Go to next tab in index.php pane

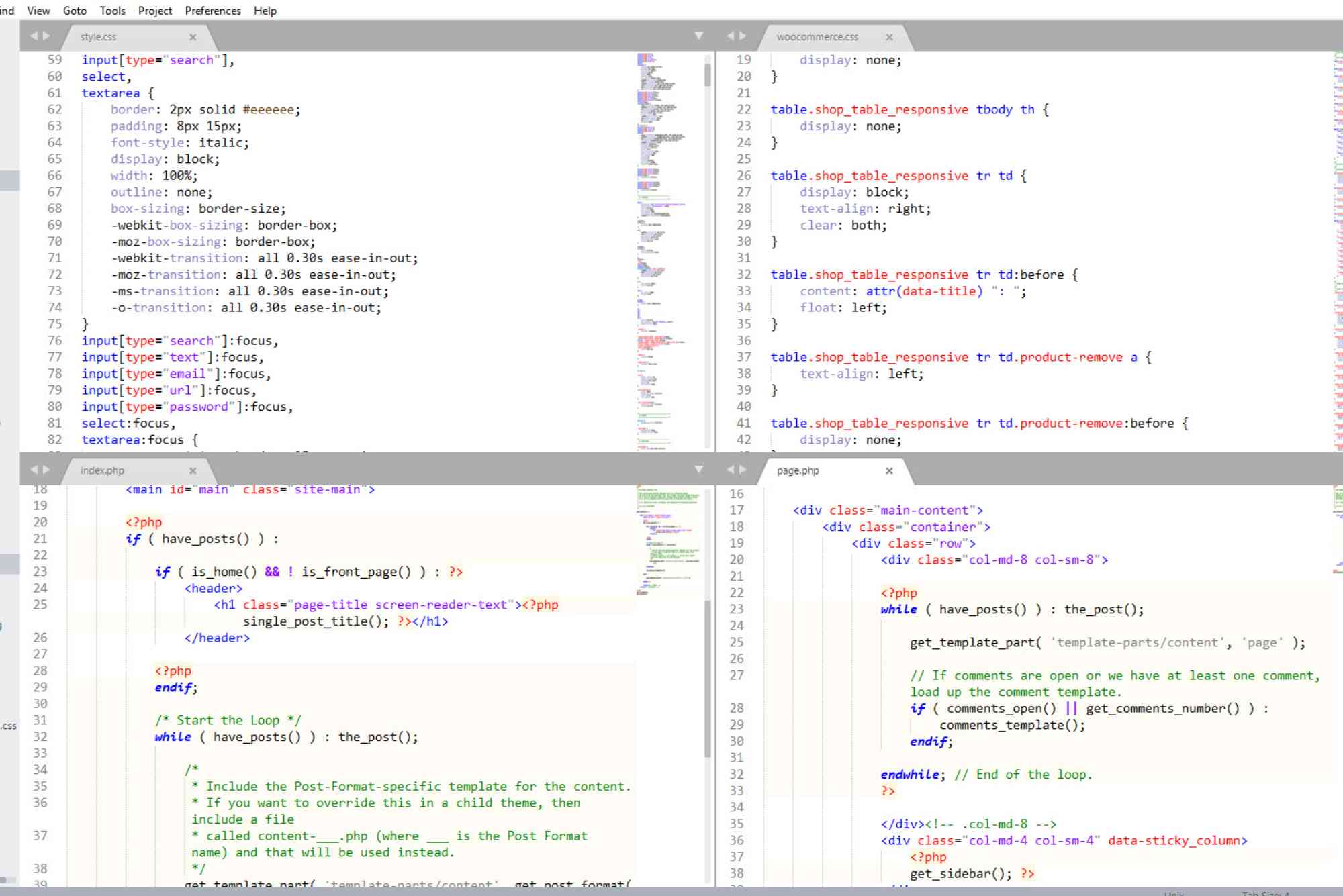click(46, 469)
